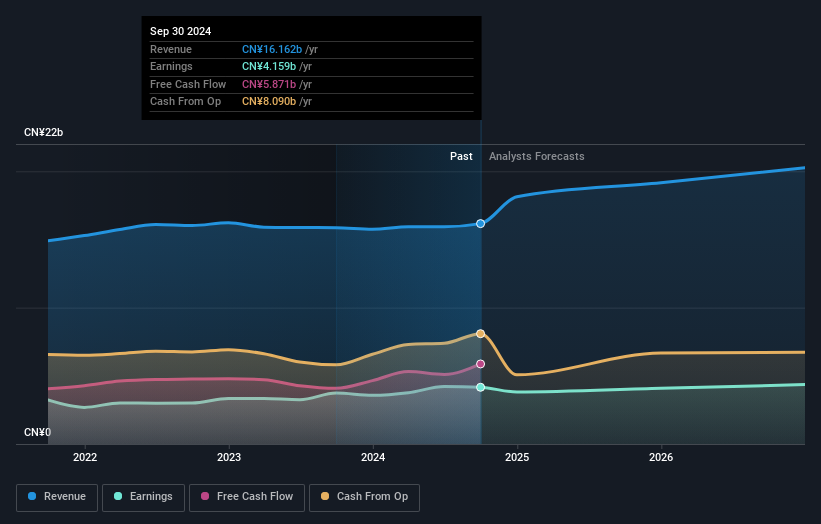Toggle the Earnings legend series
The image size is (821, 524).
(143, 497)
